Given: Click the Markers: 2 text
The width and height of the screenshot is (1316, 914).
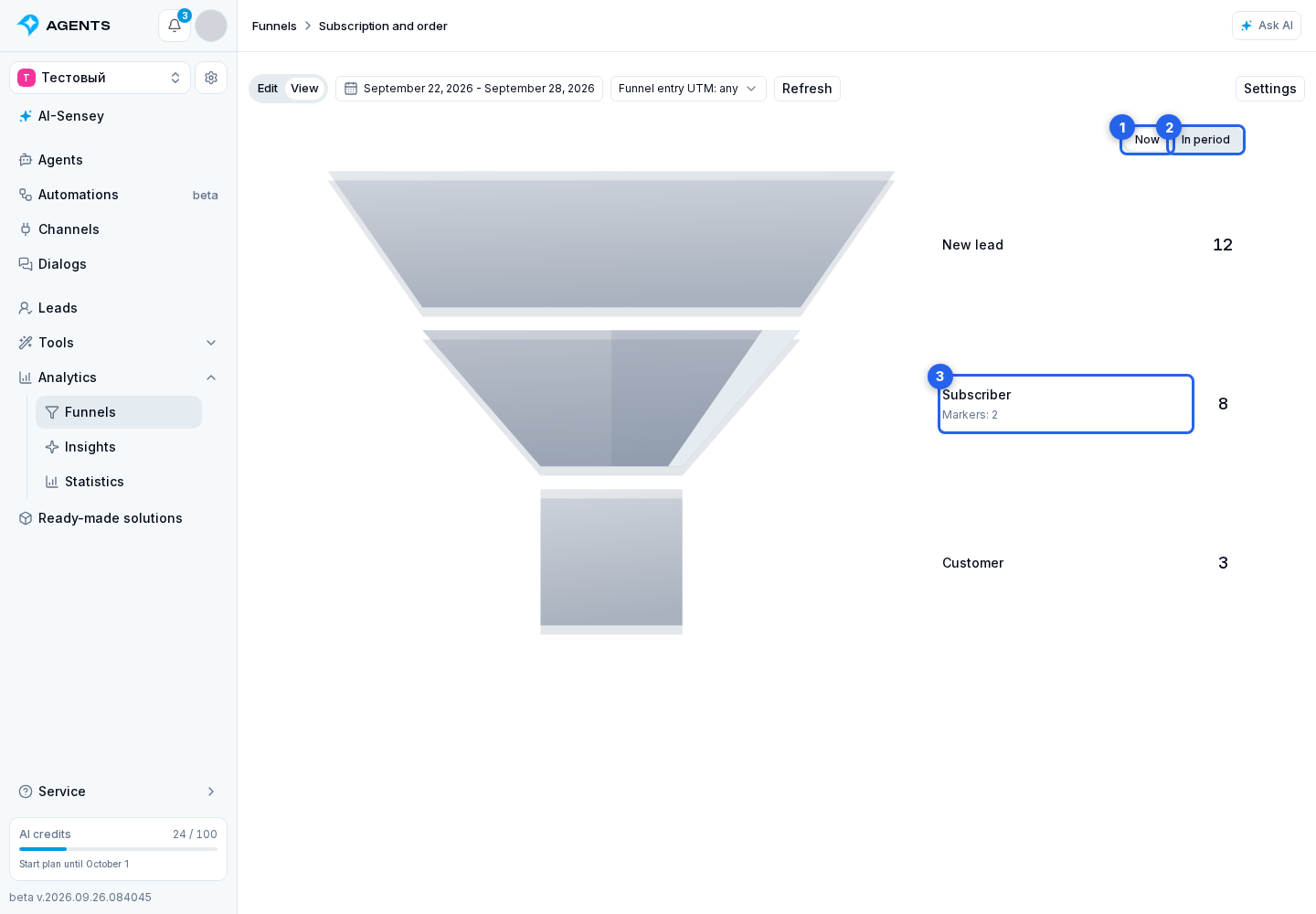Looking at the screenshot, I should pos(970,415).
